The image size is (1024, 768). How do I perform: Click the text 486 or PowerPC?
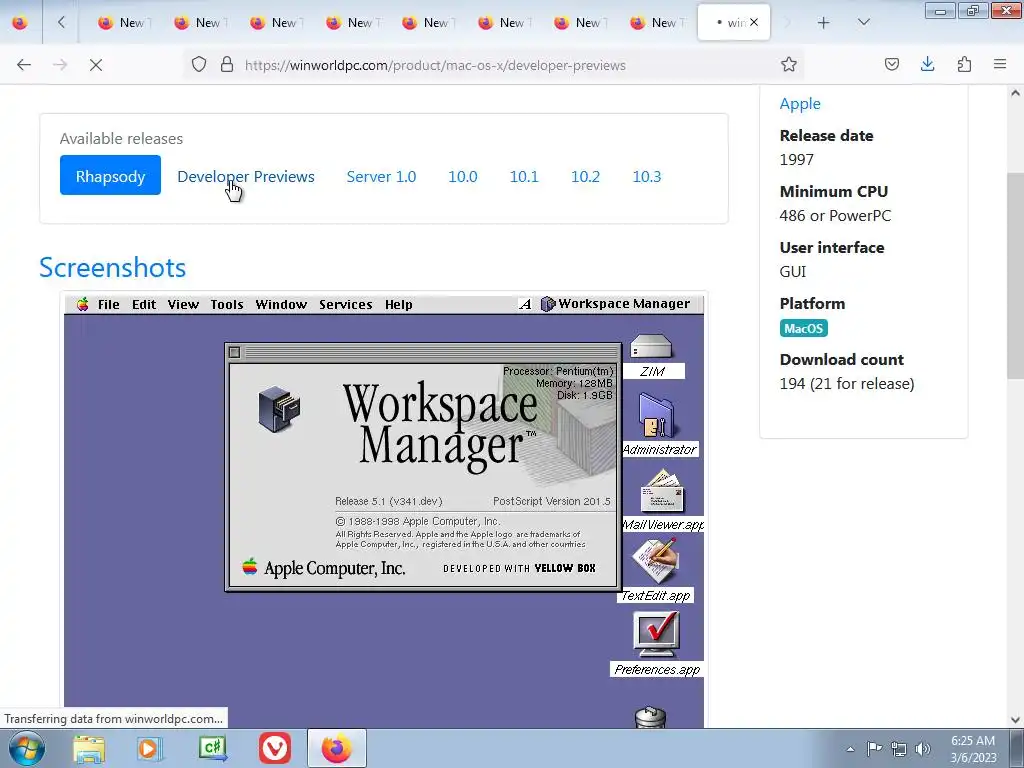pos(835,216)
